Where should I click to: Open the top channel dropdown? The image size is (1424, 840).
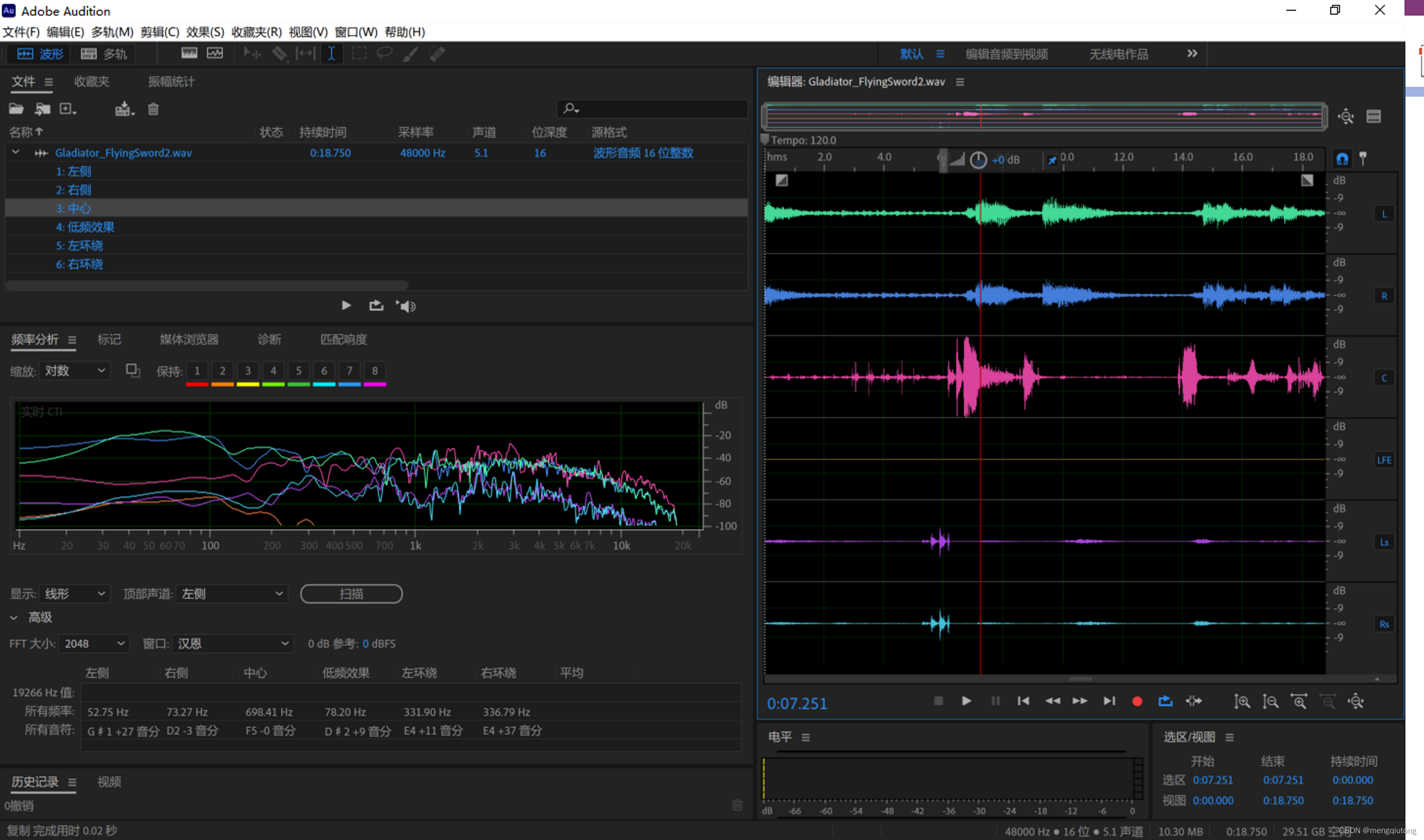pyautogui.click(x=232, y=594)
